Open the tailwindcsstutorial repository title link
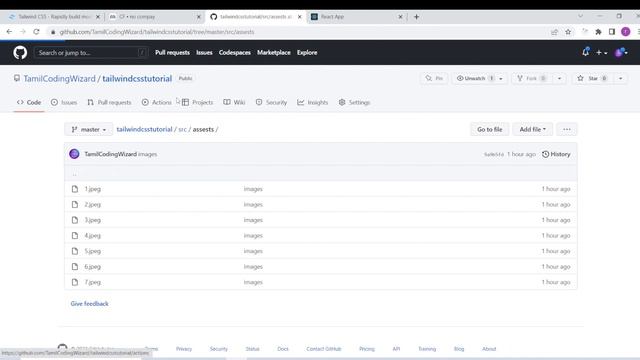The image size is (640, 360). coord(137,78)
